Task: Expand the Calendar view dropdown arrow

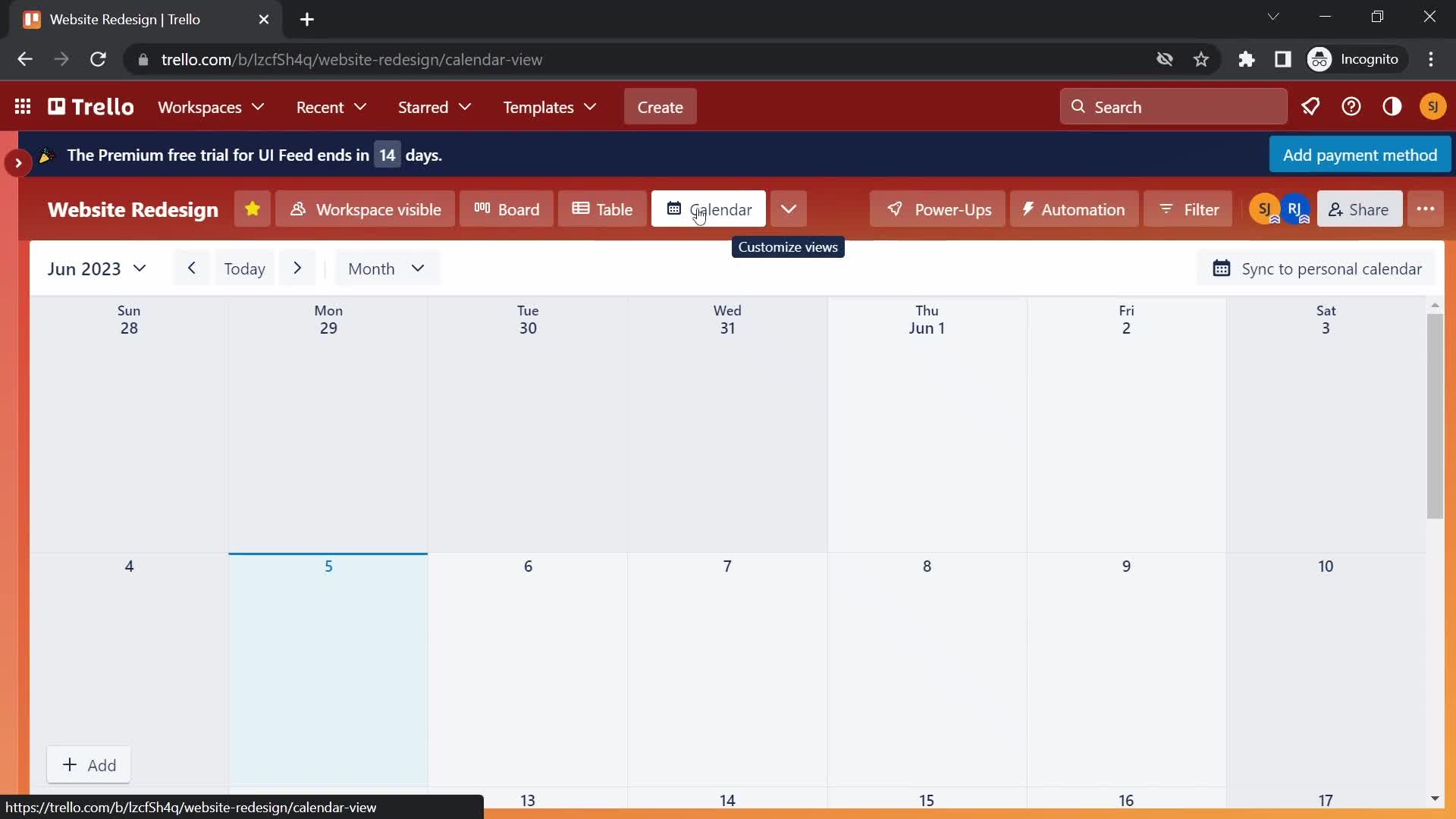Action: coord(788,209)
